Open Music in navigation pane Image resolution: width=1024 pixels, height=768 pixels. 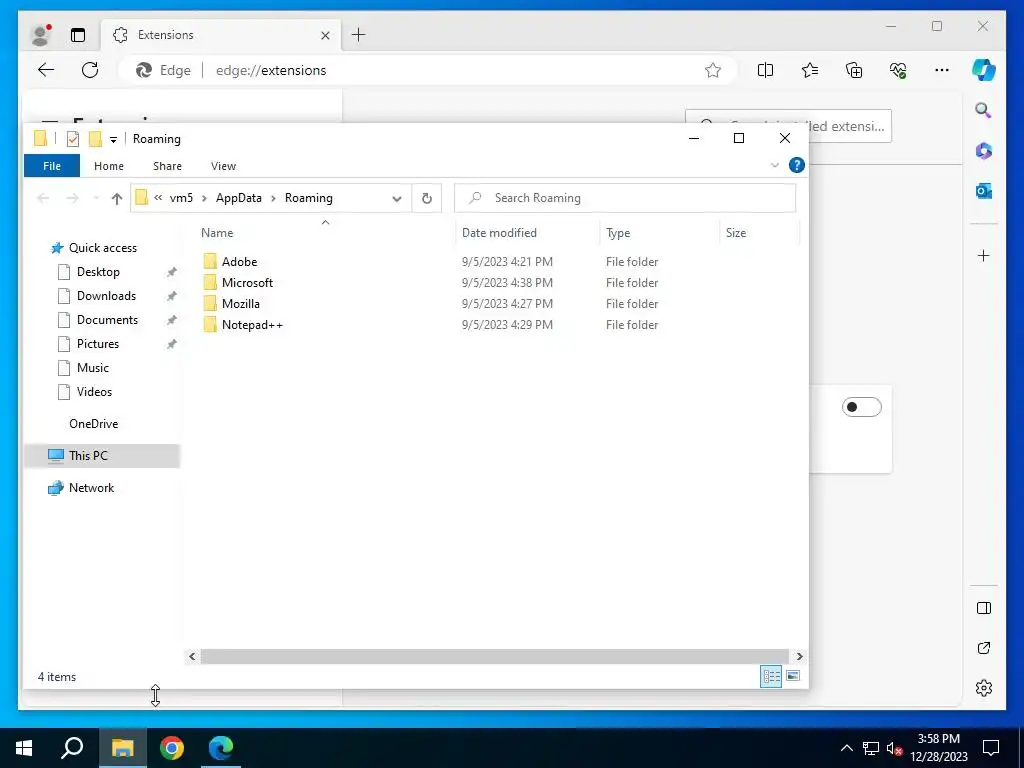click(92, 368)
